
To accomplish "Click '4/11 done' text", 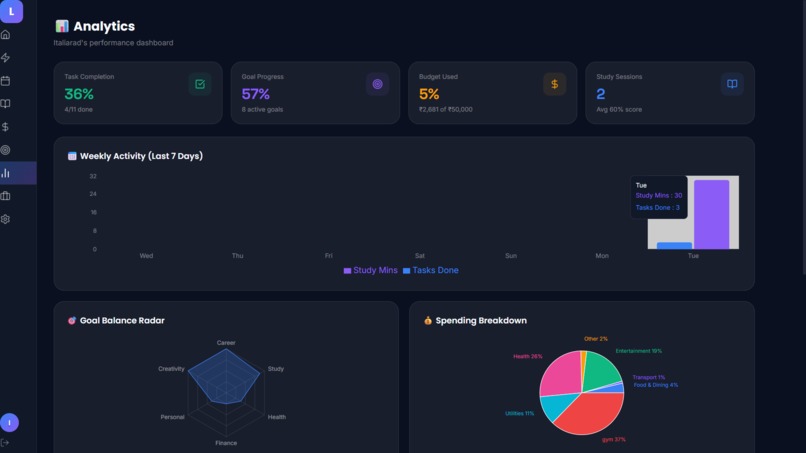I will pos(78,110).
